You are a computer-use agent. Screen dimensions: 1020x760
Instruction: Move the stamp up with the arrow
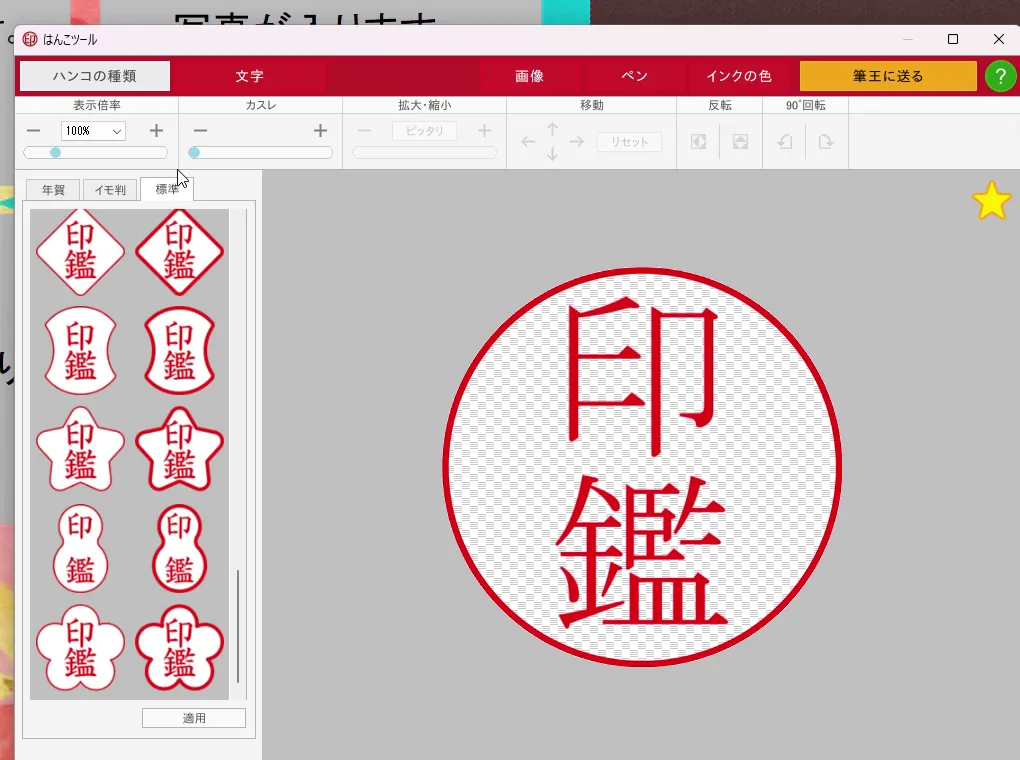(552, 129)
